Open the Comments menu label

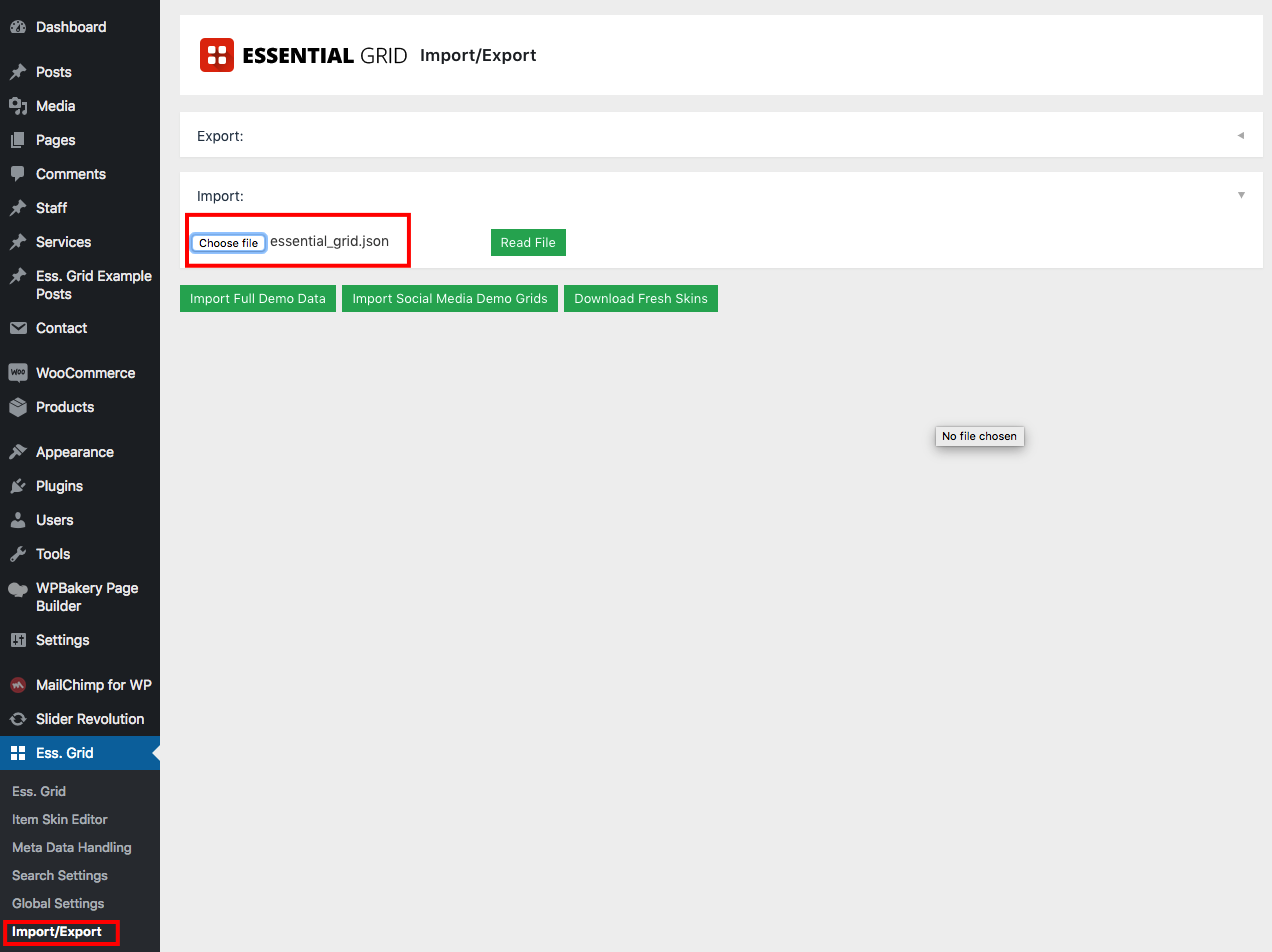tap(71, 174)
